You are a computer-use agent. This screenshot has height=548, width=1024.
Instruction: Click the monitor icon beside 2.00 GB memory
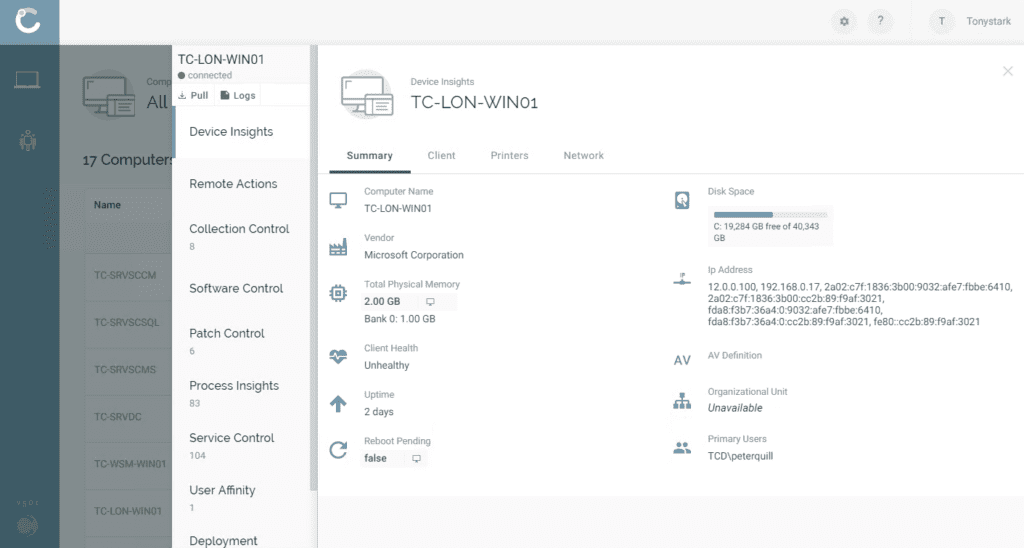point(430,302)
